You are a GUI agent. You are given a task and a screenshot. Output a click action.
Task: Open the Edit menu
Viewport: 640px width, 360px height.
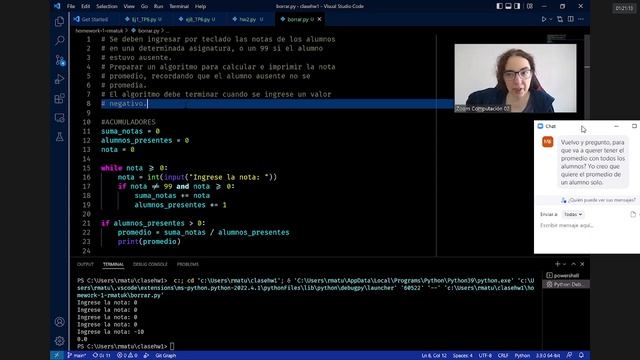tap(85, 6)
